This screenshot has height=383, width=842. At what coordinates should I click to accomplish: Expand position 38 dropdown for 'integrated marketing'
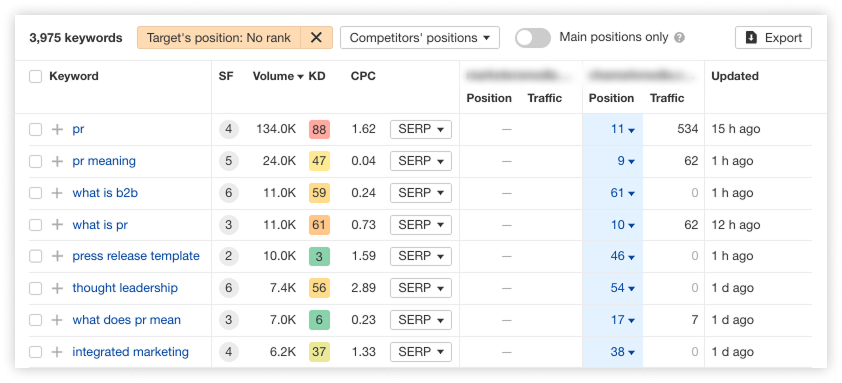(x=623, y=352)
